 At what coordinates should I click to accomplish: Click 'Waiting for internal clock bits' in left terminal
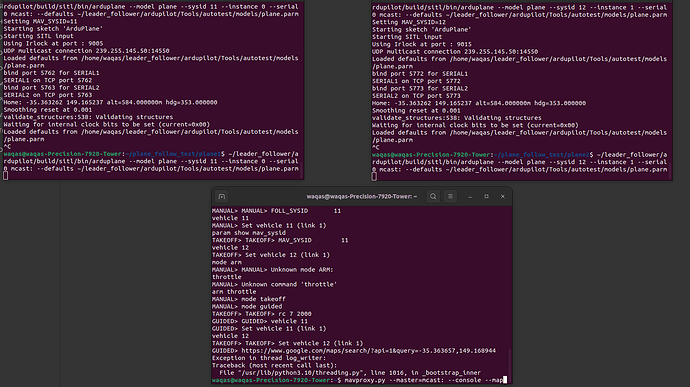[x=106, y=125]
